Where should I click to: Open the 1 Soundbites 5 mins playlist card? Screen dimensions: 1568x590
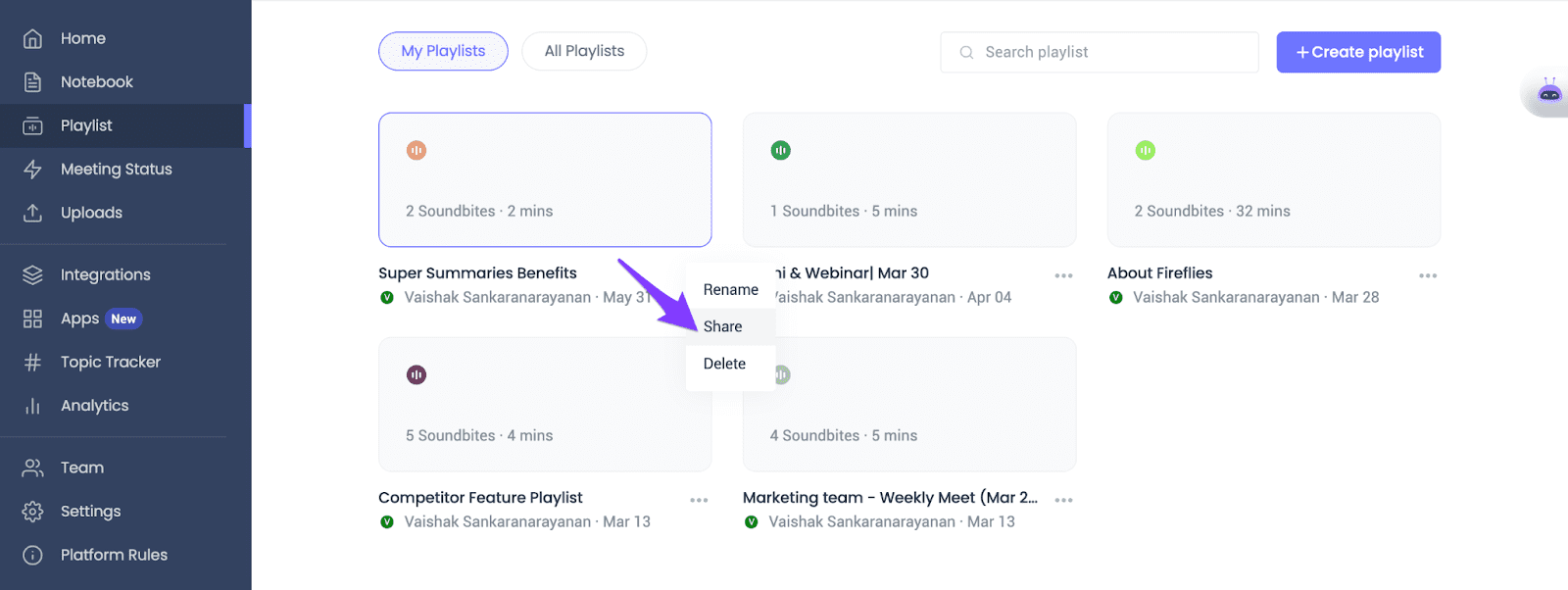pyautogui.click(x=909, y=179)
